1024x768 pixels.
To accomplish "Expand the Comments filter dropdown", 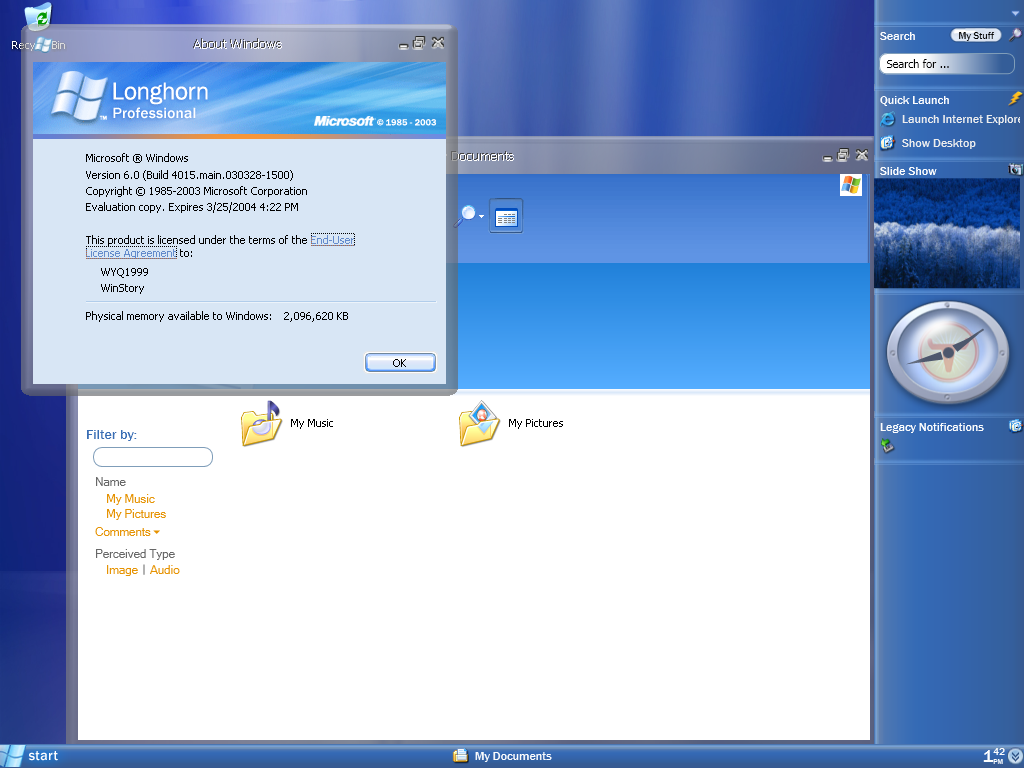I will pyautogui.click(x=127, y=532).
